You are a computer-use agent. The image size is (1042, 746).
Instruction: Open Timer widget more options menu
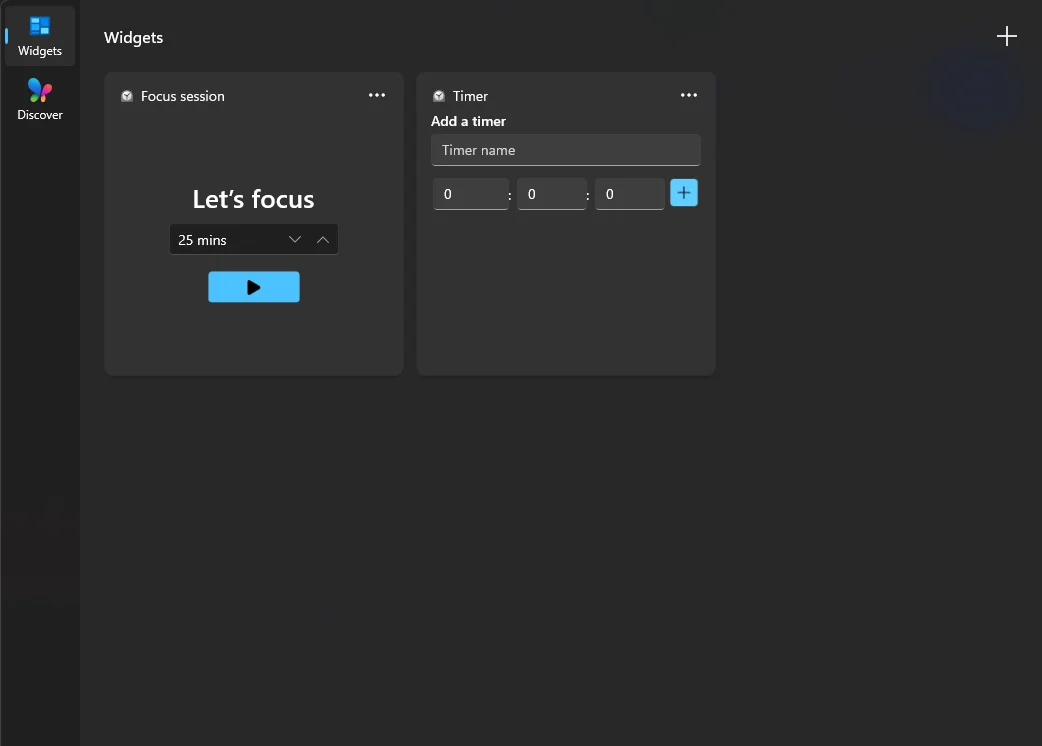click(688, 96)
